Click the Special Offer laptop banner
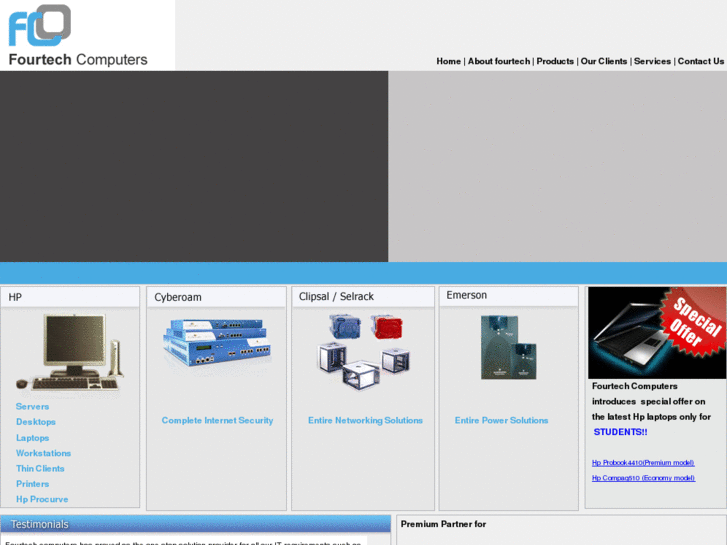Image resolution: width=727 pixels, height=545 pixels. click(x=657, y=333)
